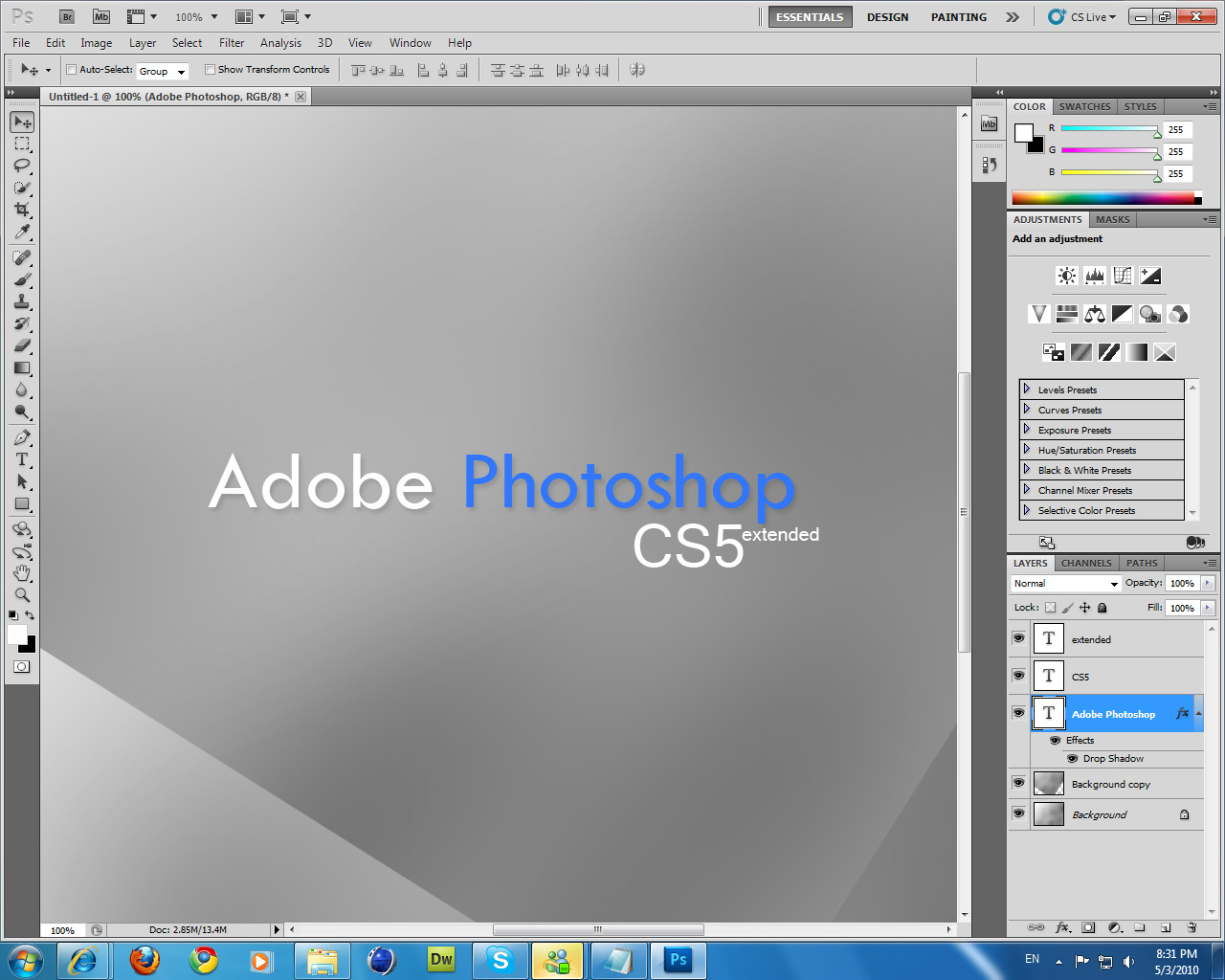The height and width of the screenshot is (980, 1225).
Task: Select the Crop tool
Action: [x=22, y=210]
